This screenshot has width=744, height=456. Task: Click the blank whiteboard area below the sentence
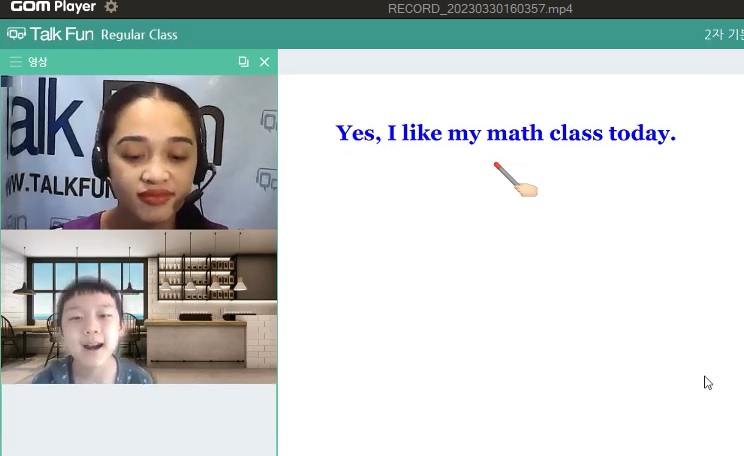click(x=510, y=320)
